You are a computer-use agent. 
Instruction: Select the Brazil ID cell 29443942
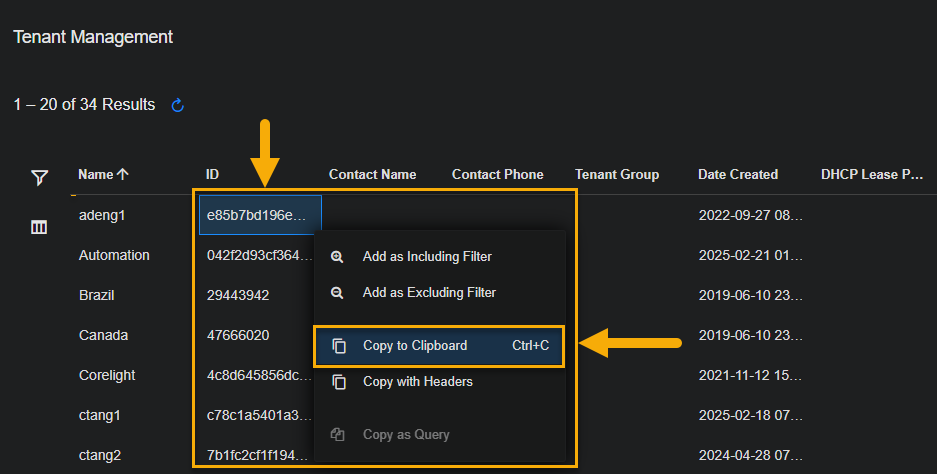238,295
